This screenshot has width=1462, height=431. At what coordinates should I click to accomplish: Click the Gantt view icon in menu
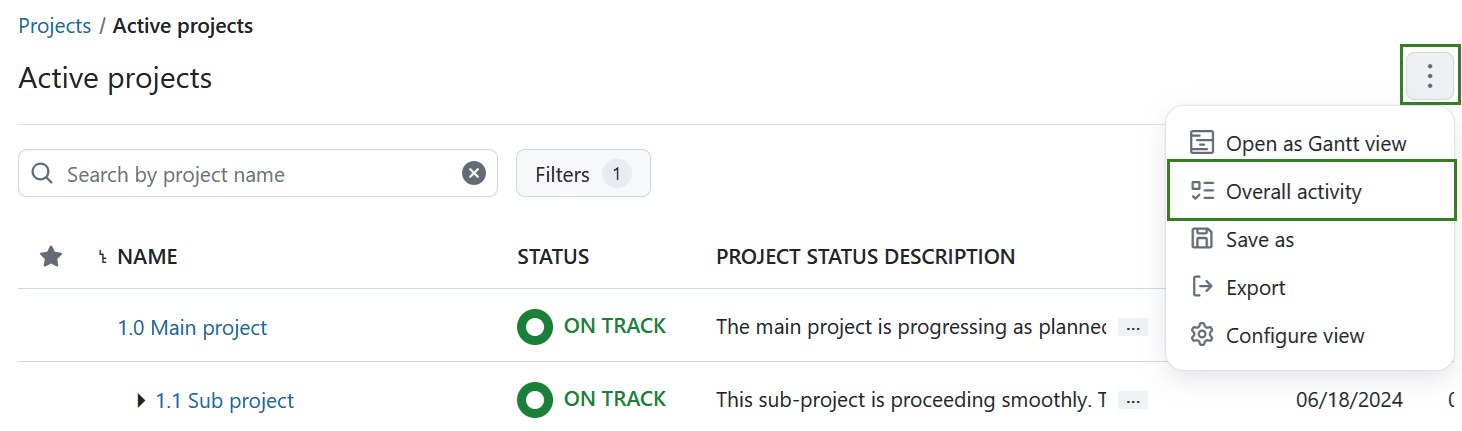coord(1202,143)
